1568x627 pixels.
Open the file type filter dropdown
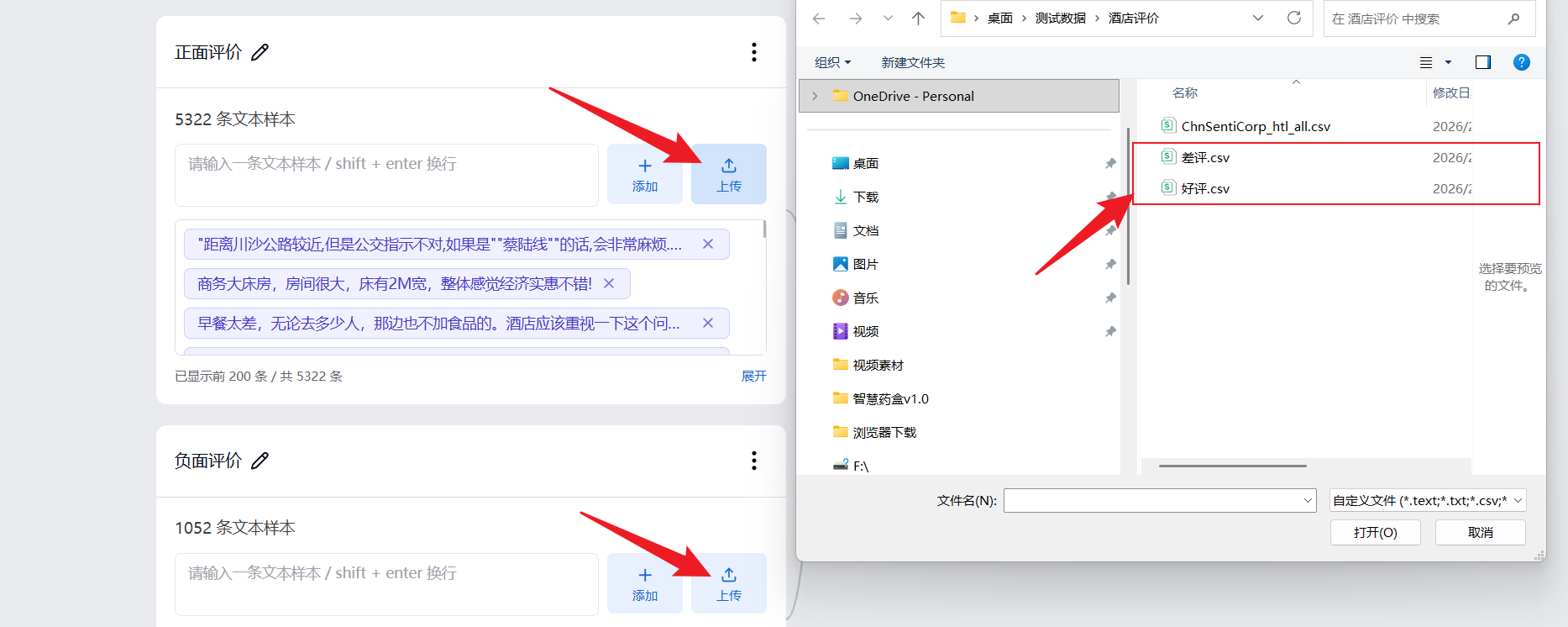(x=1427, y=501)
